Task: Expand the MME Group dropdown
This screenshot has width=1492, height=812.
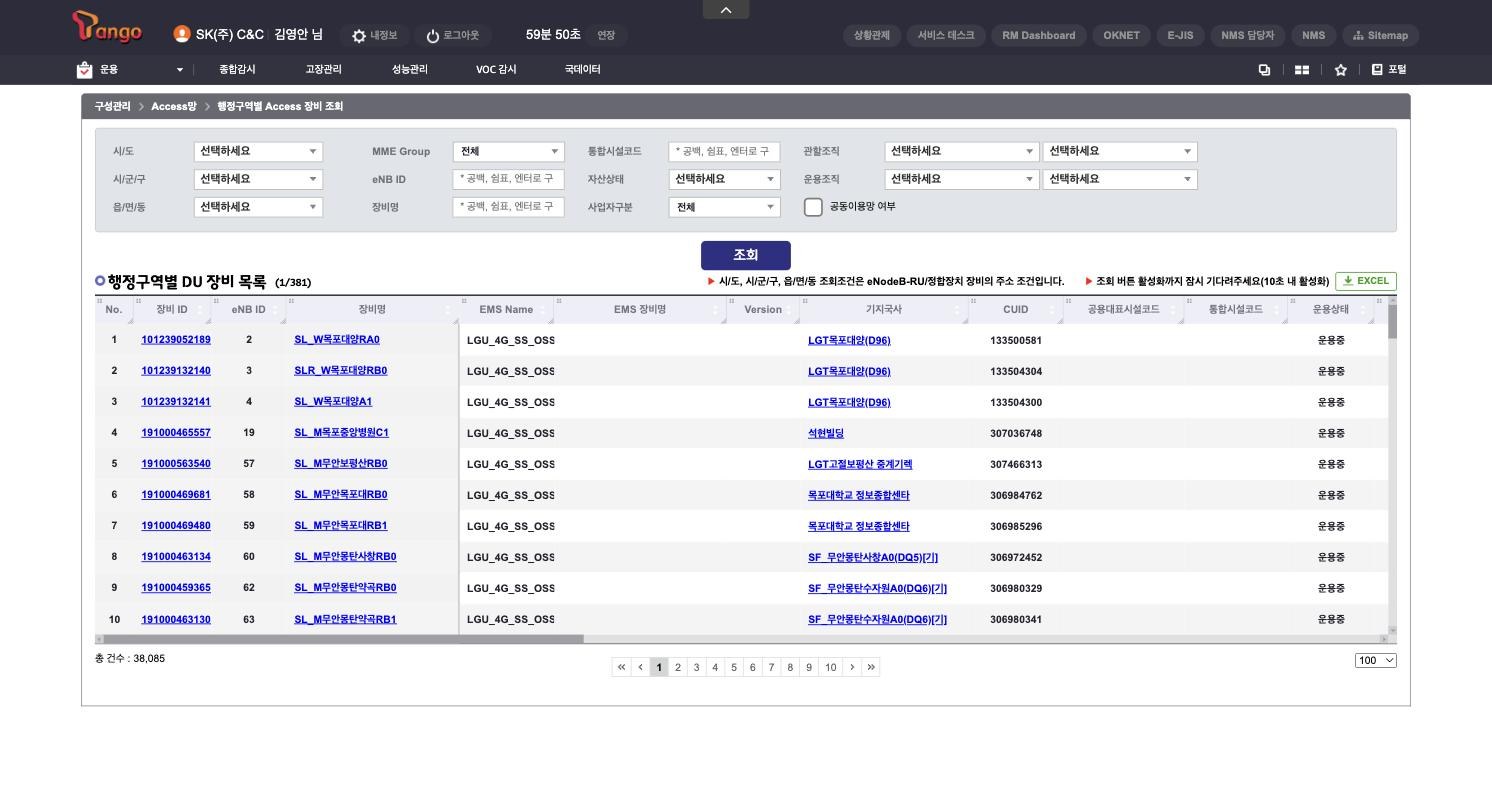Action: pyautogui.click(x=509, y=151)
